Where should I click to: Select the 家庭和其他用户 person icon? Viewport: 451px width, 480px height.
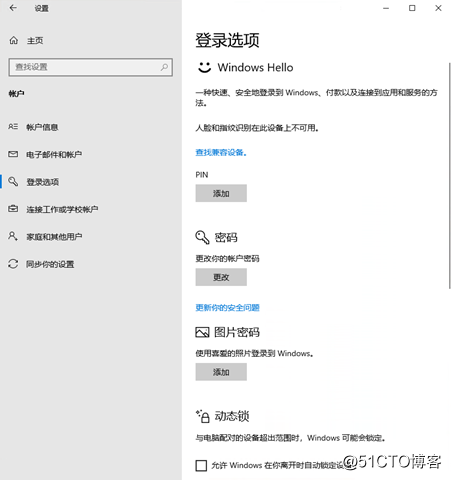pos(13,236)
